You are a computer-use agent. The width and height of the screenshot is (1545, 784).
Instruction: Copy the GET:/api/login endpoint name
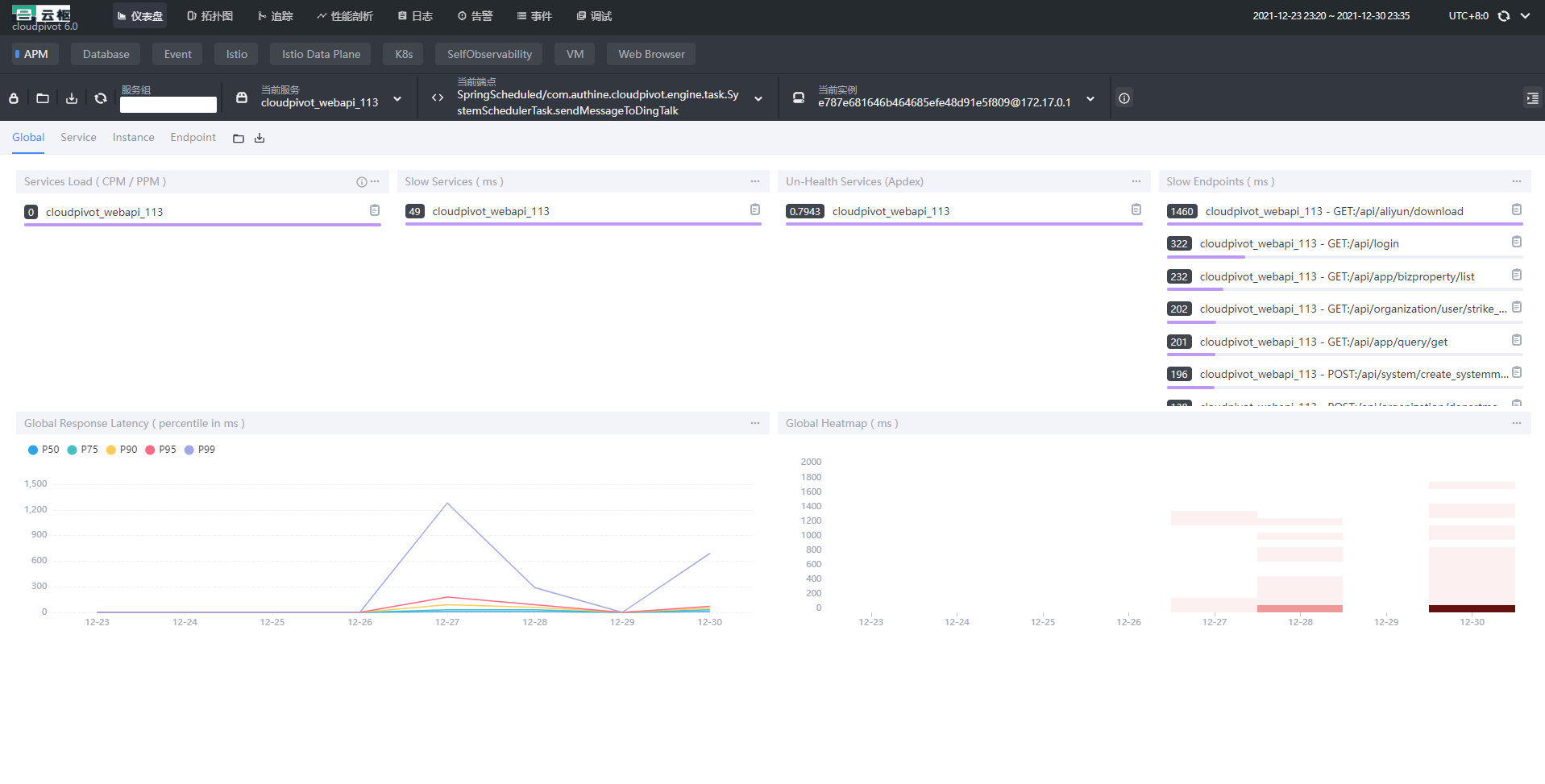click(x=1517, y=242)
